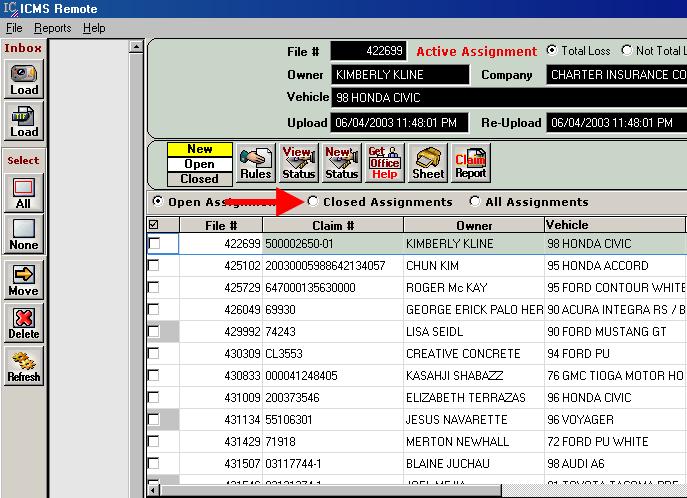Select the Closed Assignments radio button

point(314,202)
